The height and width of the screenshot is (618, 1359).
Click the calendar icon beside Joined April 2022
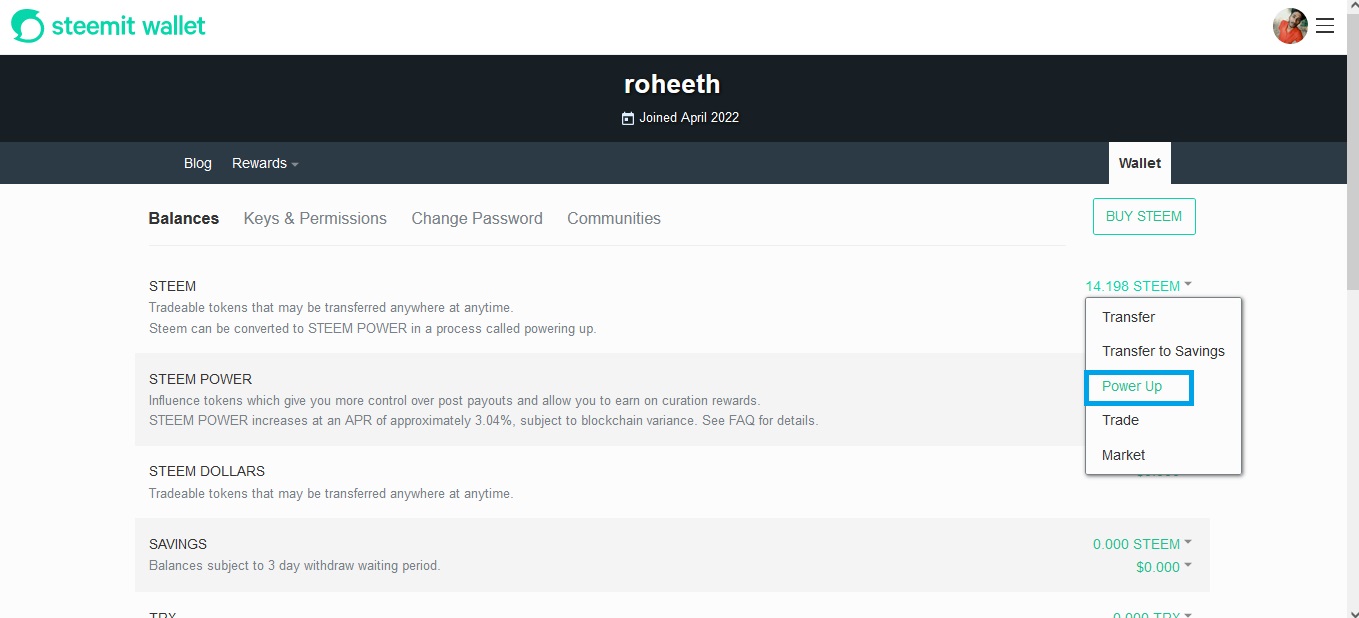click(x=628, y=118)
